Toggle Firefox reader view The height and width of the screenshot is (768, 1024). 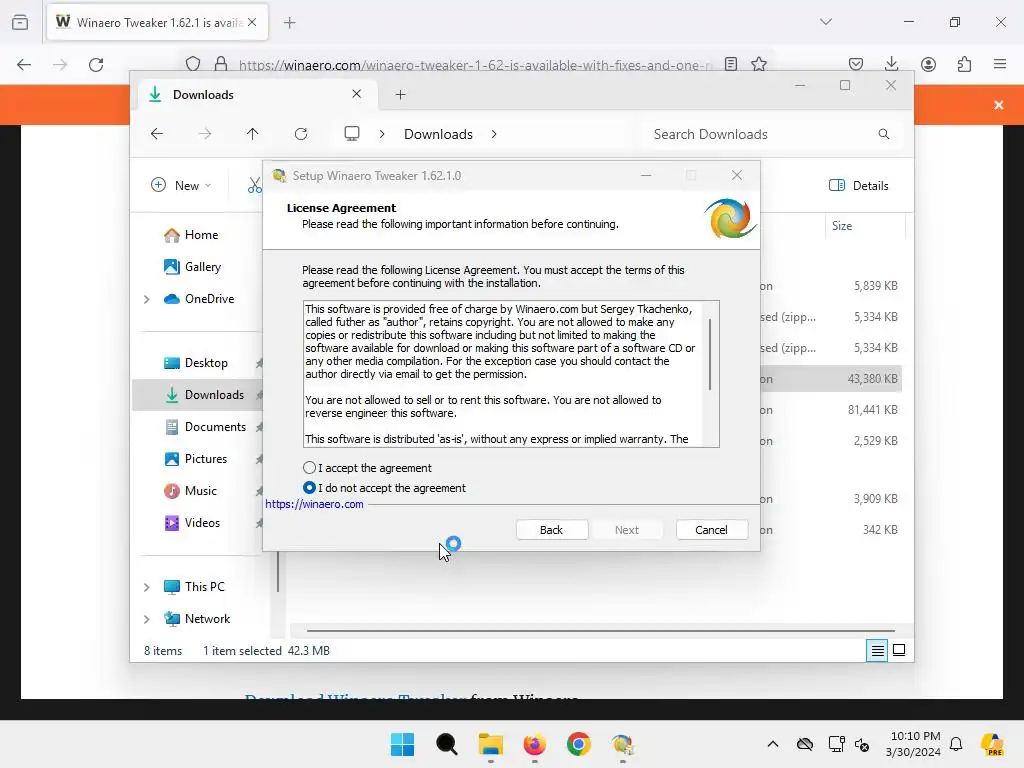[x=731, y=64]
